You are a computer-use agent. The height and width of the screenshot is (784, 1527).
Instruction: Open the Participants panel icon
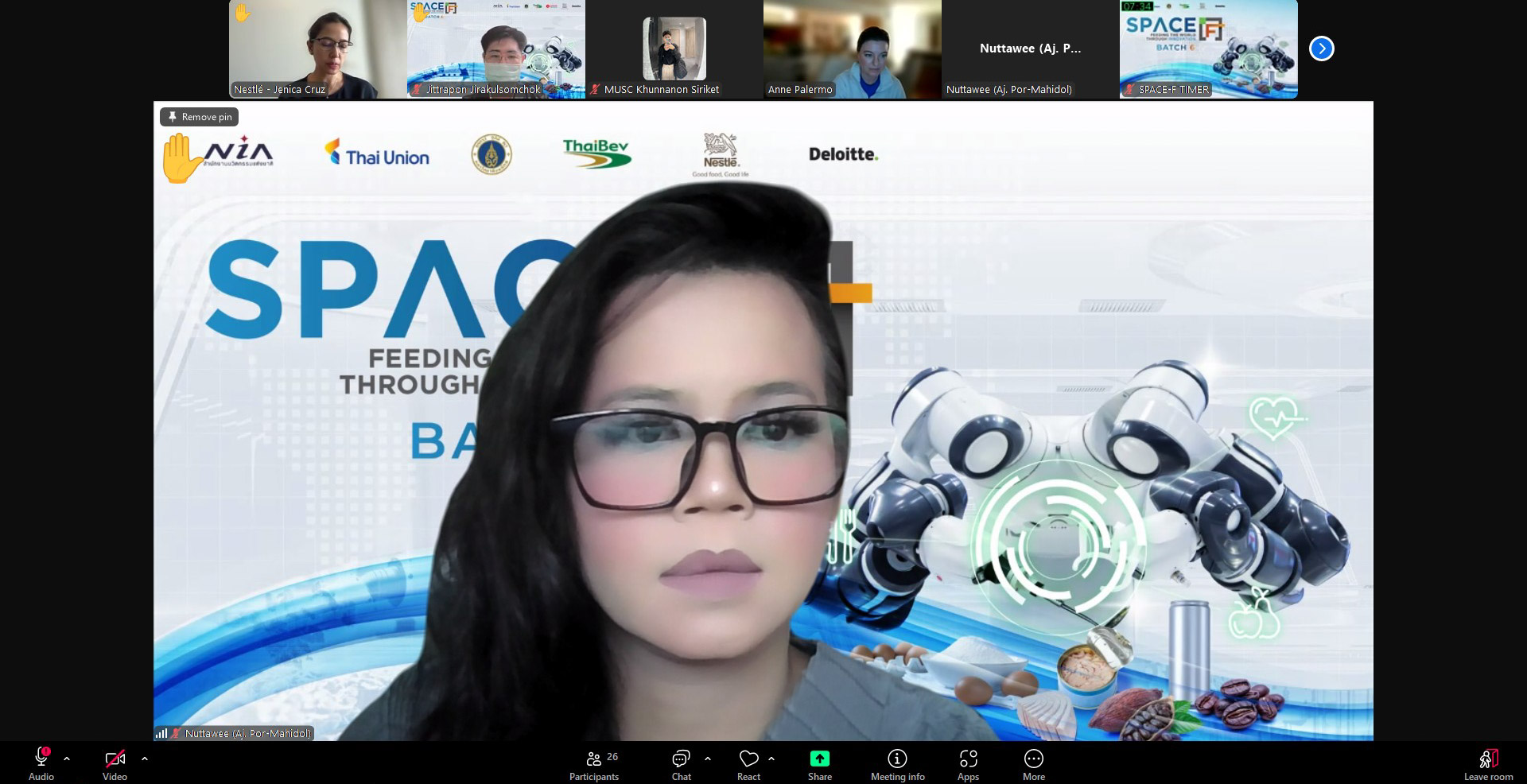tap(594, 759)
